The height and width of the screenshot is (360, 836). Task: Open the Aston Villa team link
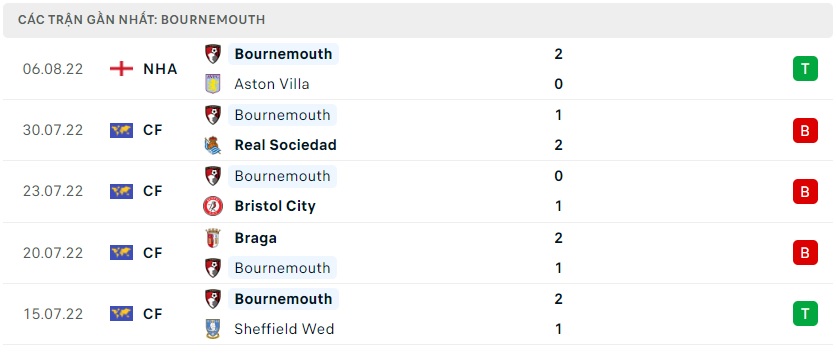[x=271, y=84]
